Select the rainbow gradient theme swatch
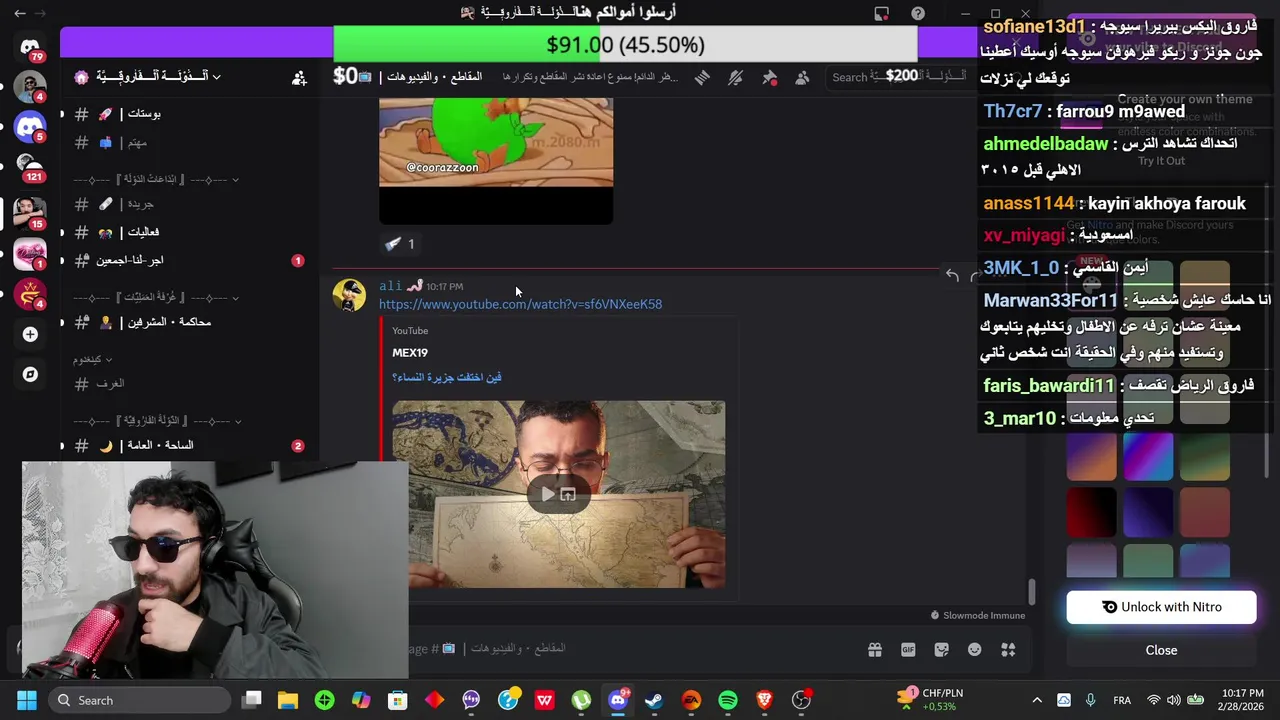1280x720 pixels. coord(1147,456)
